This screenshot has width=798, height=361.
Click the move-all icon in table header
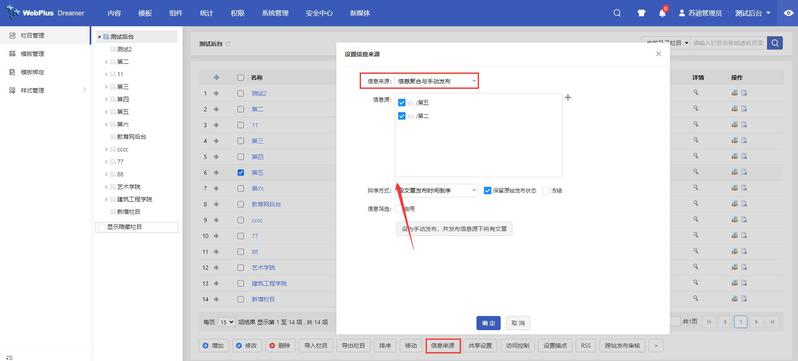click(x=216, y=77)
